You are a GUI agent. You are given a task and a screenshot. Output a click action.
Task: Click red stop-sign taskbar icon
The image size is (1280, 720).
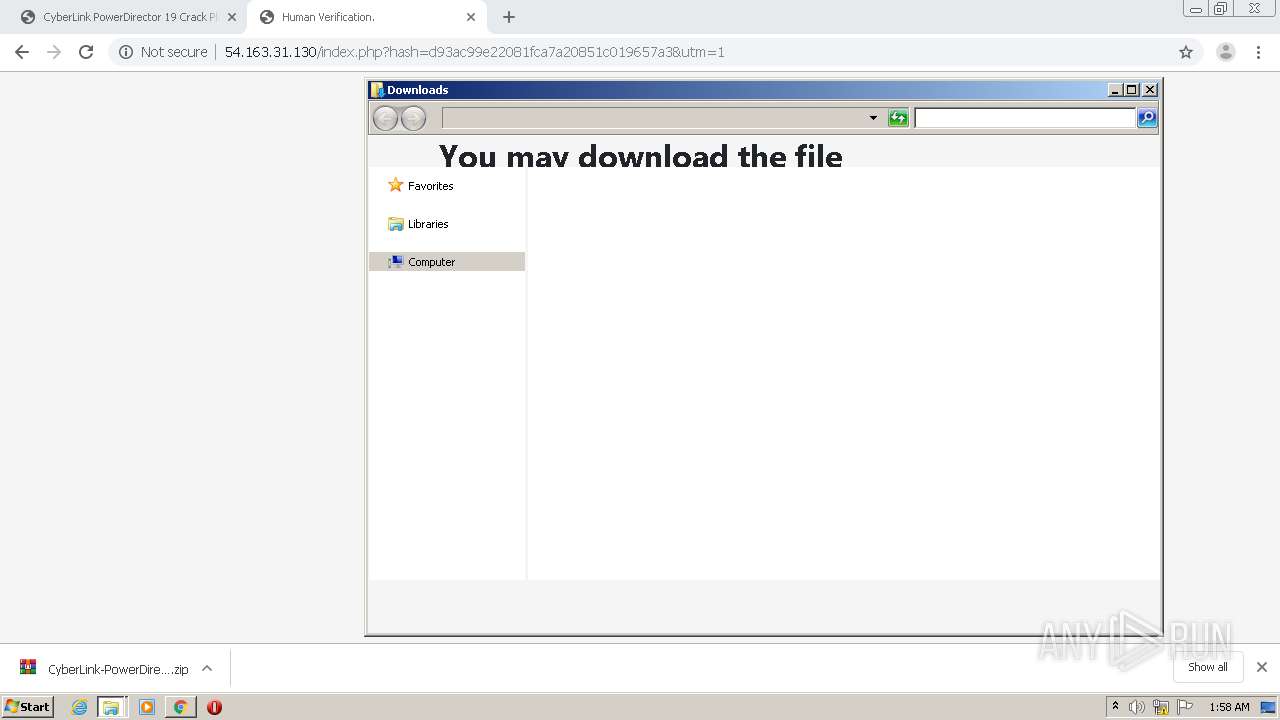pos(214,707)
